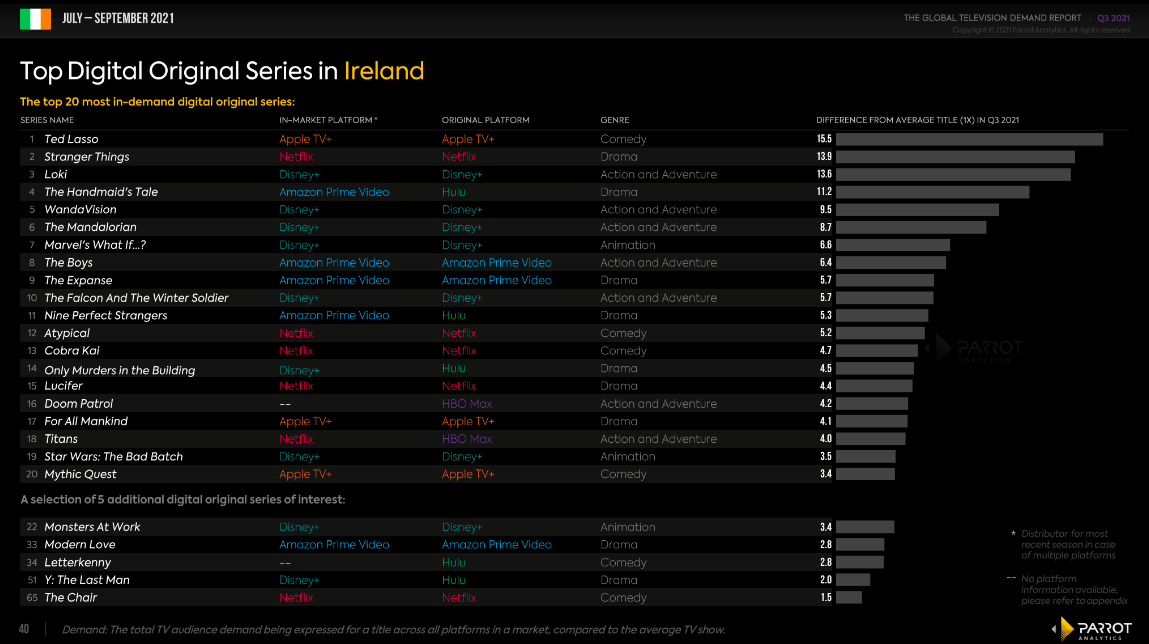The width and height of the screenshot is (1149, 644).
Task: Click the 'Distributor for most recent season' footnote
Action: point(1068,544)
